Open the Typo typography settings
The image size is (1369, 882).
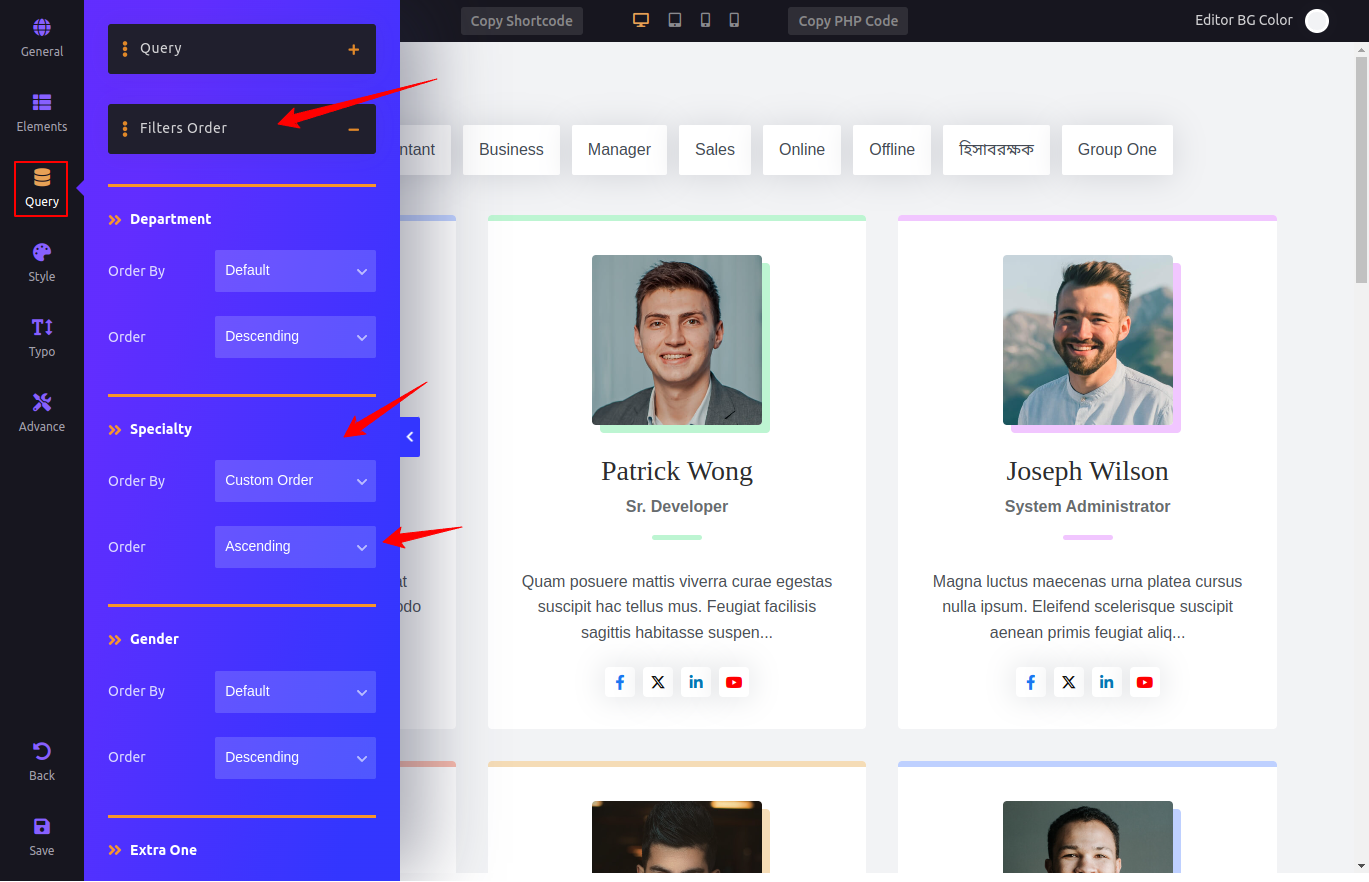[42, 337]
